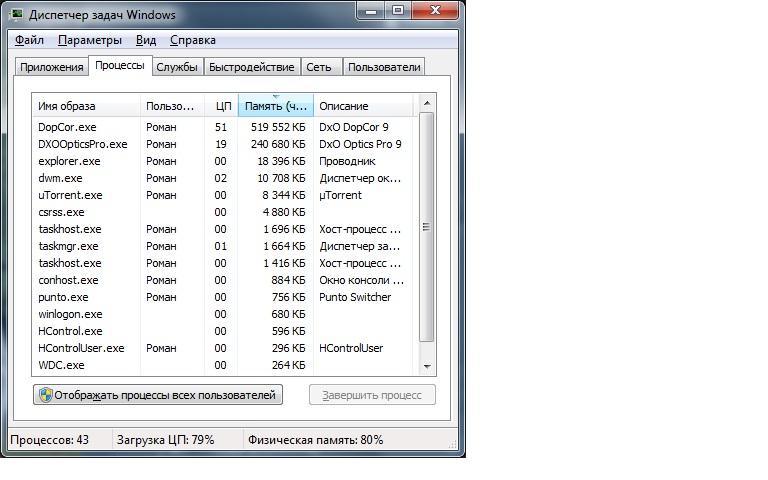Minimize the Диспетчер задач window

[x=371, y=11]
